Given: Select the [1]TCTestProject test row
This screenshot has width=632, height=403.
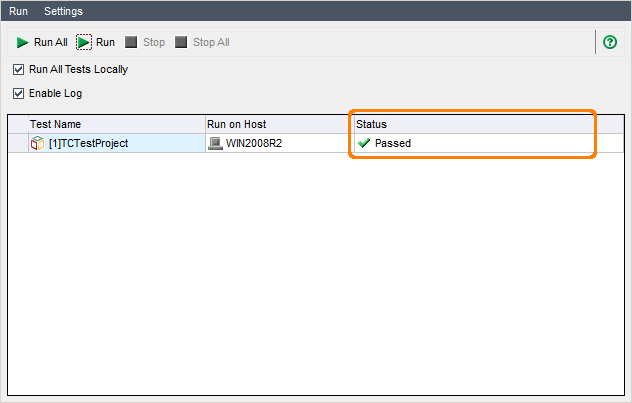Looking at the screenshot, I should [88, 143].
